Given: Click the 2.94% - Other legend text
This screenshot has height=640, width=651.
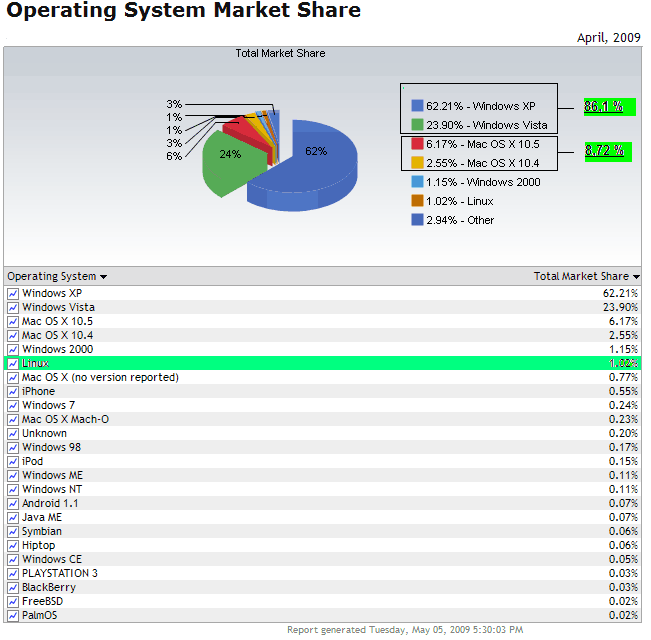Looking at the screenshot, I should tap(460, 220).
